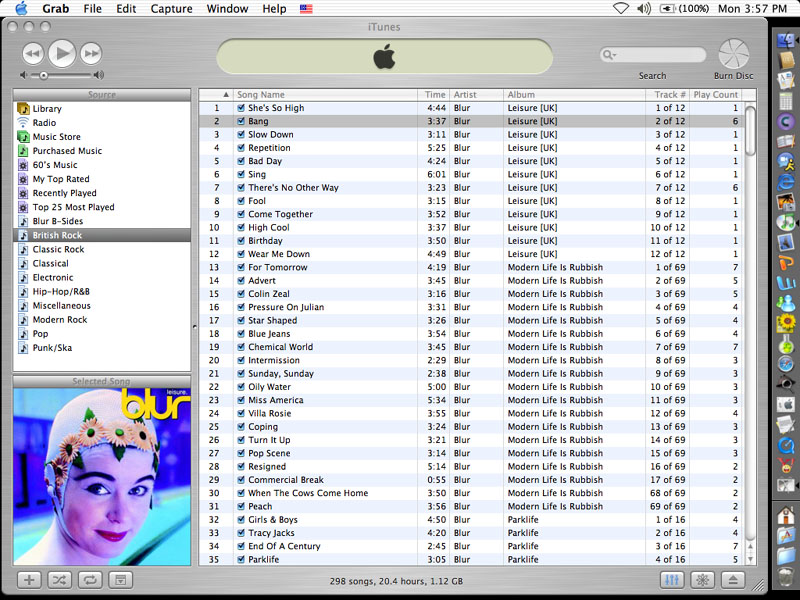Turn on the visualizer

703,580
